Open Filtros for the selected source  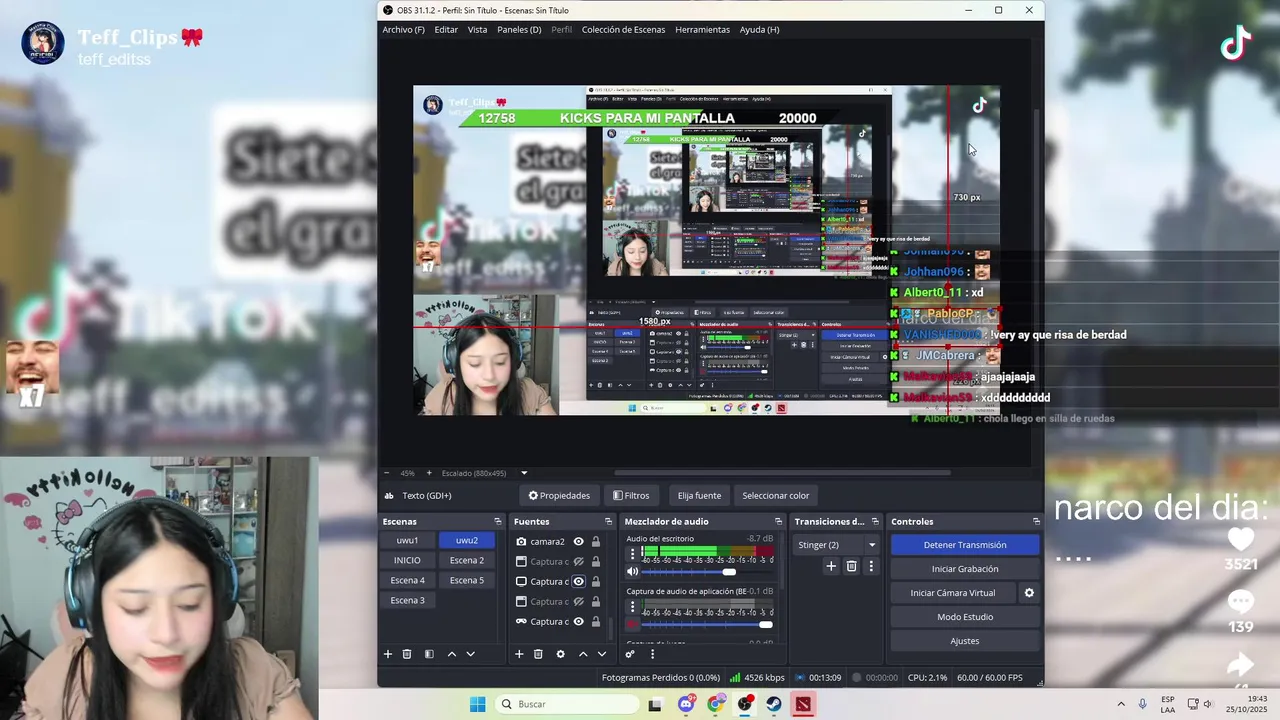pyautogui.click(x=631, y=496)
